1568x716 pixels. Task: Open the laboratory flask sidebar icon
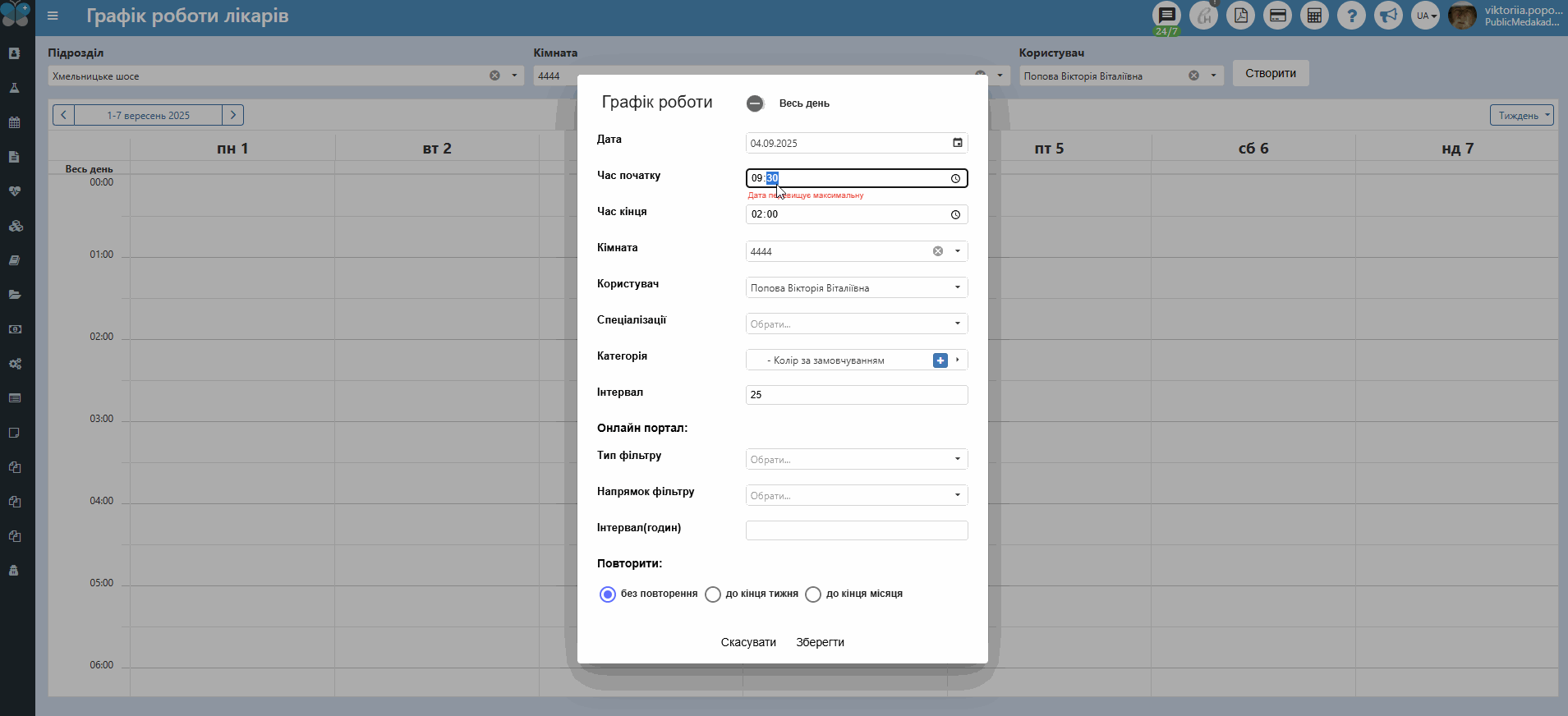[x=14, y=88]
